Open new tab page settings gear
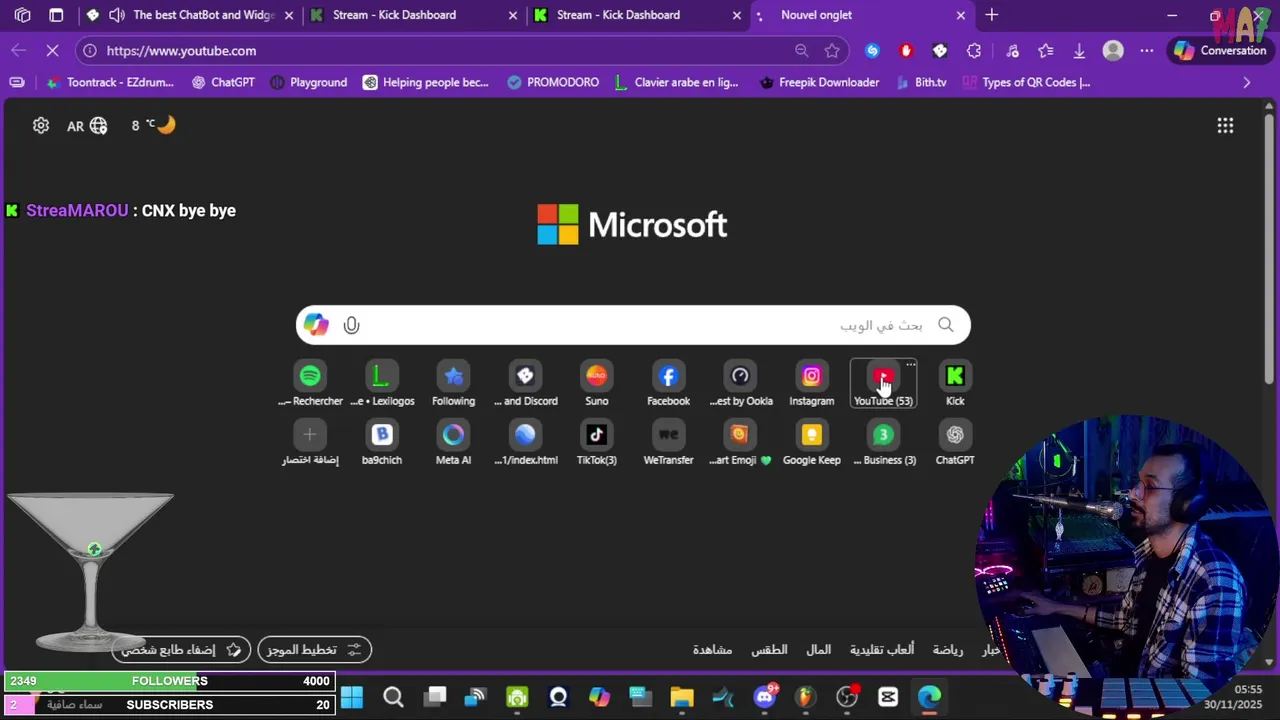Viewport: 1280px width, 720px height. coord(41,125)
